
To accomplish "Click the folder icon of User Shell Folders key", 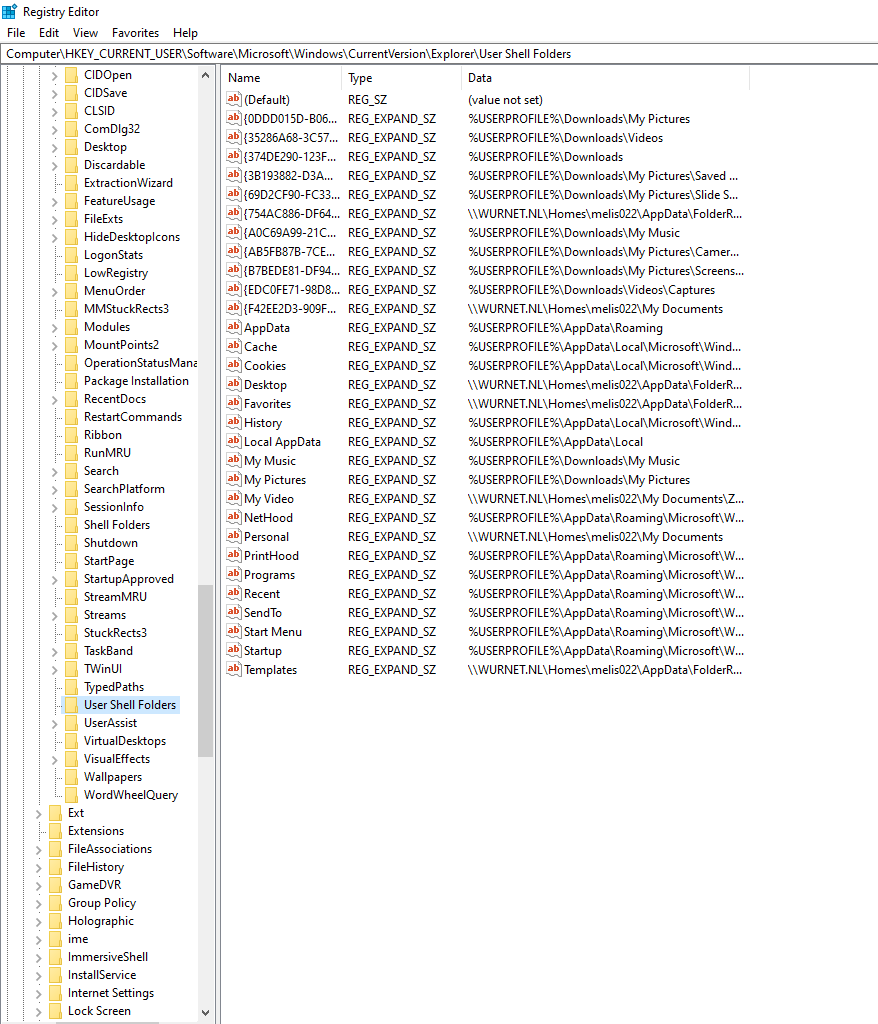I will (71, 705).
